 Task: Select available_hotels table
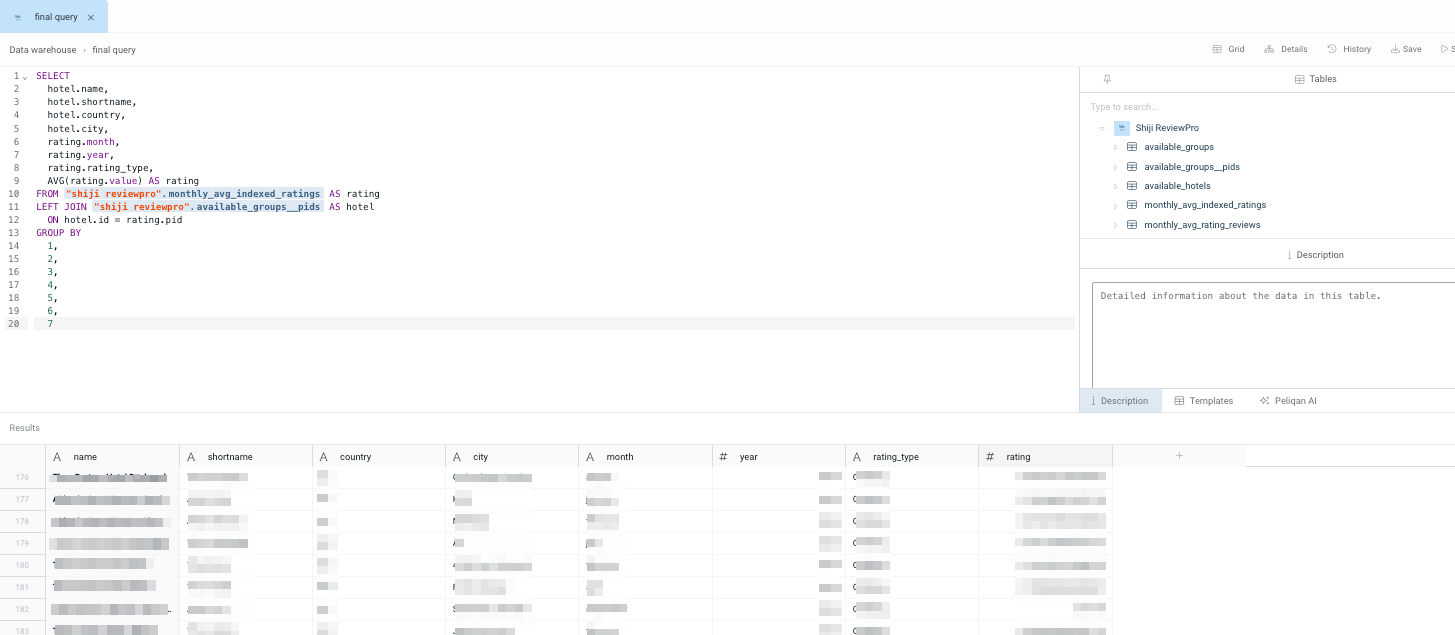[1177, 186]
